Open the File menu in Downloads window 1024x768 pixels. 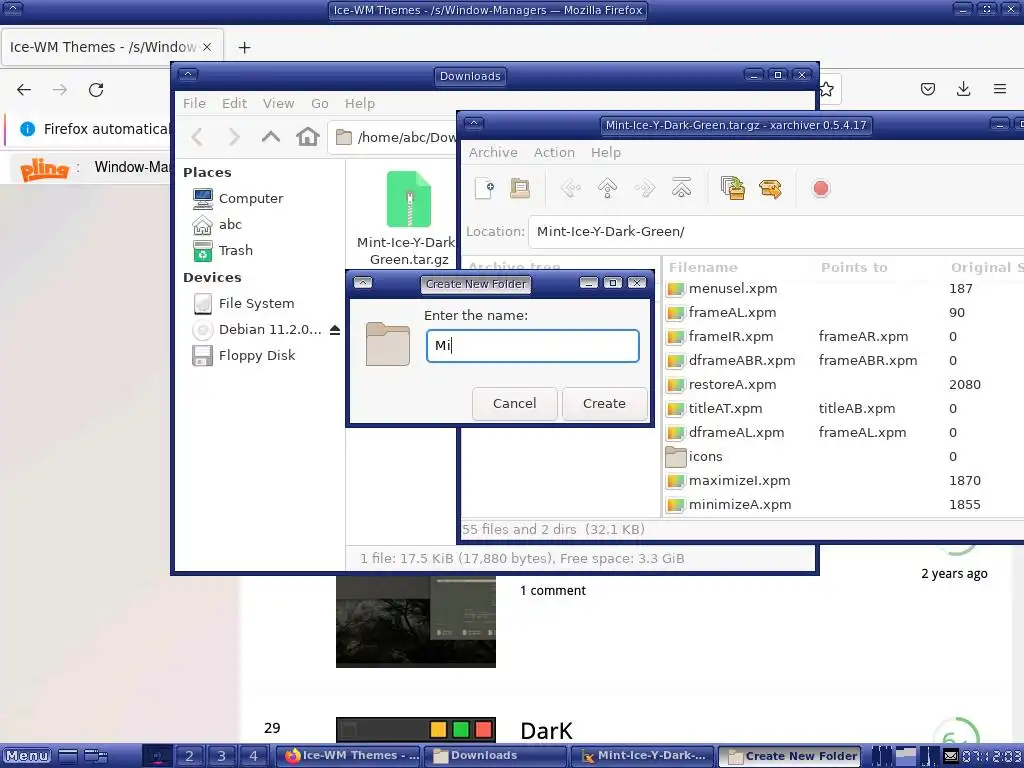point(194,103)
